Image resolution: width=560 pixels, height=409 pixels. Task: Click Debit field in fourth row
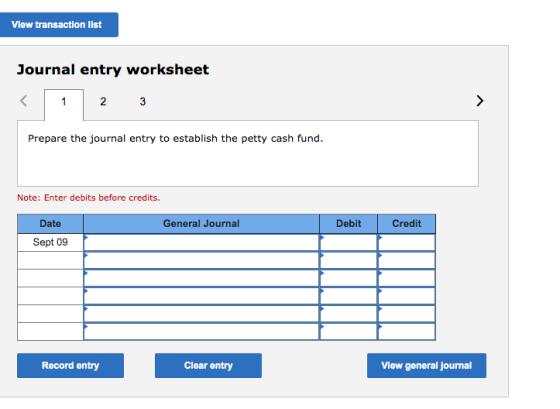pyautogui.click(x=349, y=296)
